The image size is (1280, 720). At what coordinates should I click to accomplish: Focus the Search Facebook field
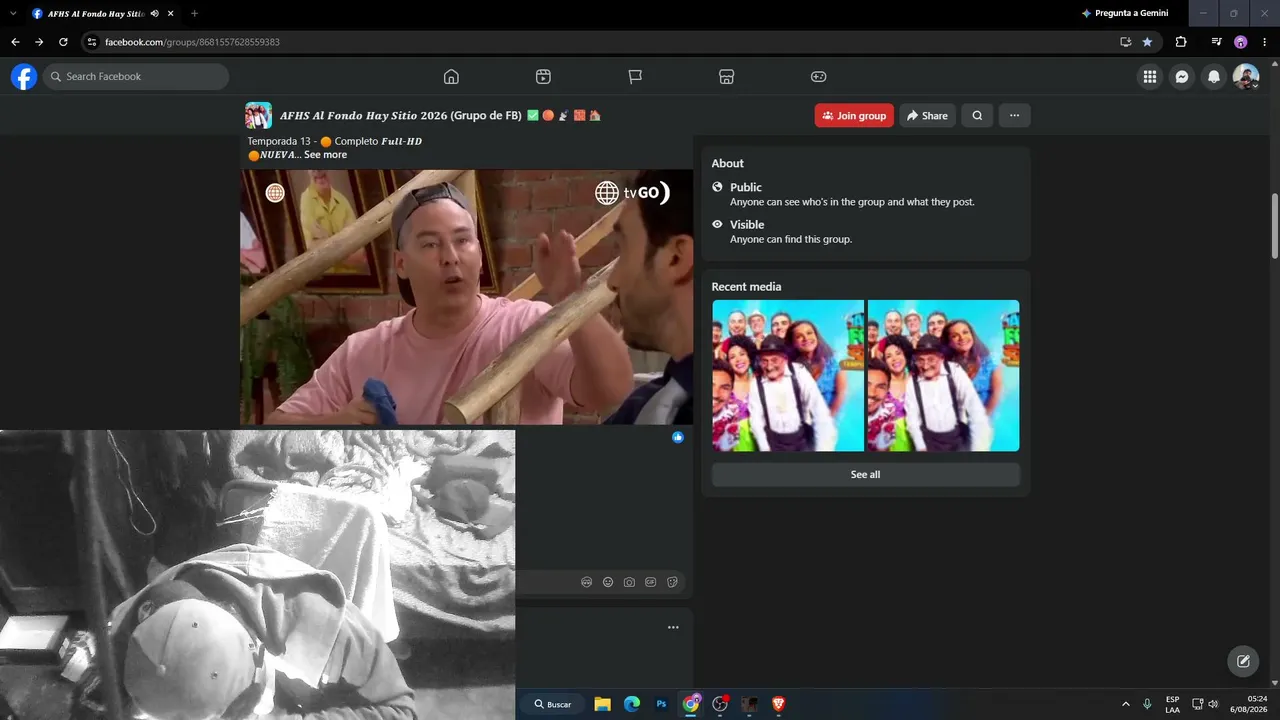pos(136,77)
